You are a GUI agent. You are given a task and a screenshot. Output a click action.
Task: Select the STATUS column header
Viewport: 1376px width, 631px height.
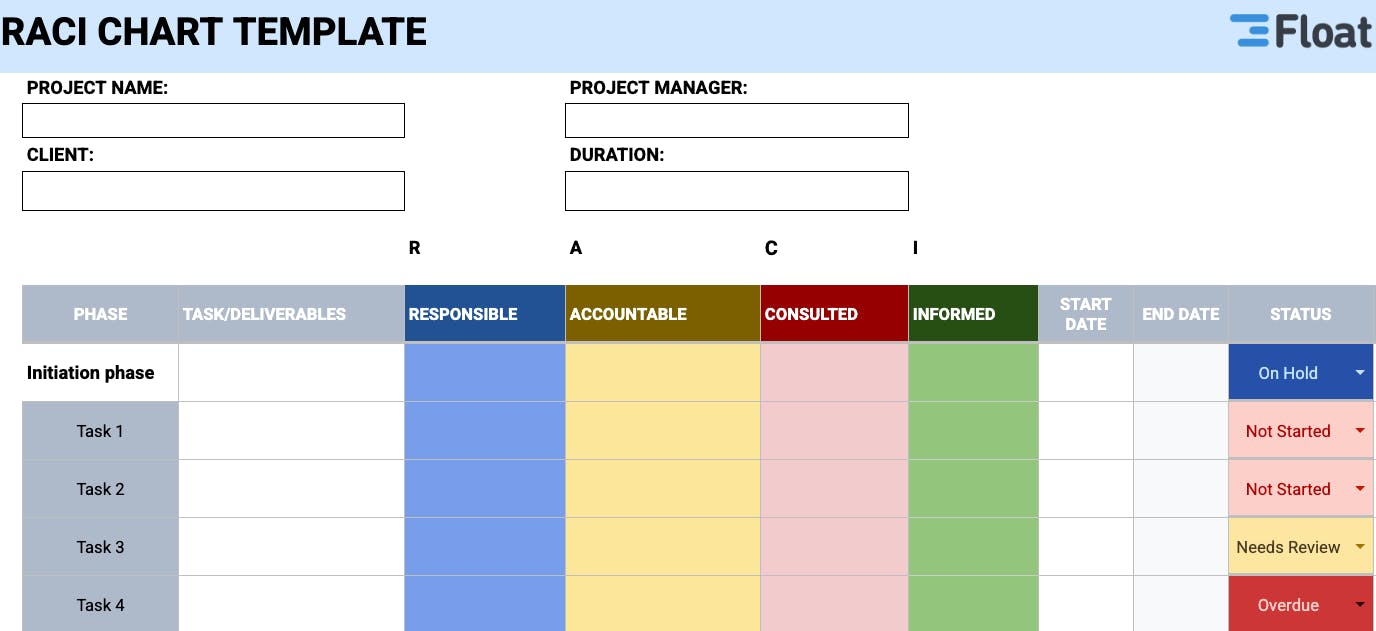(x=1301, y=314)
